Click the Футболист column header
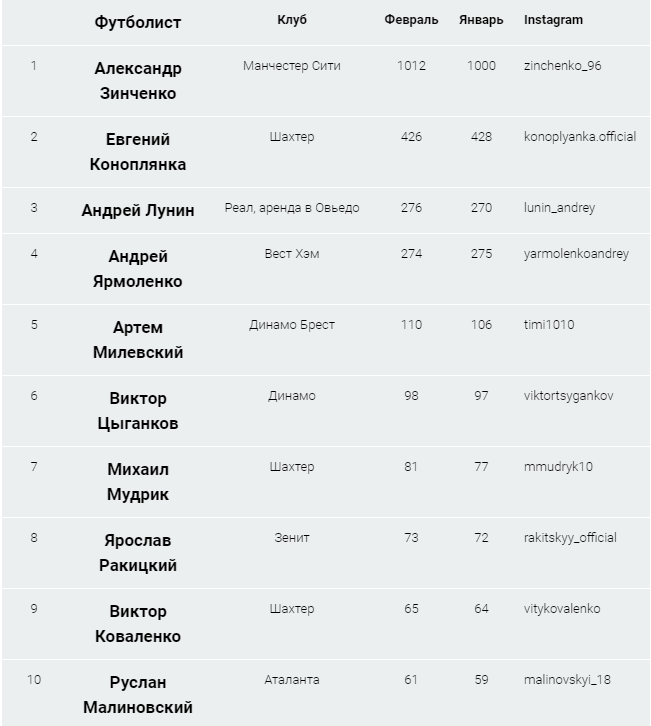 (138, 21)
